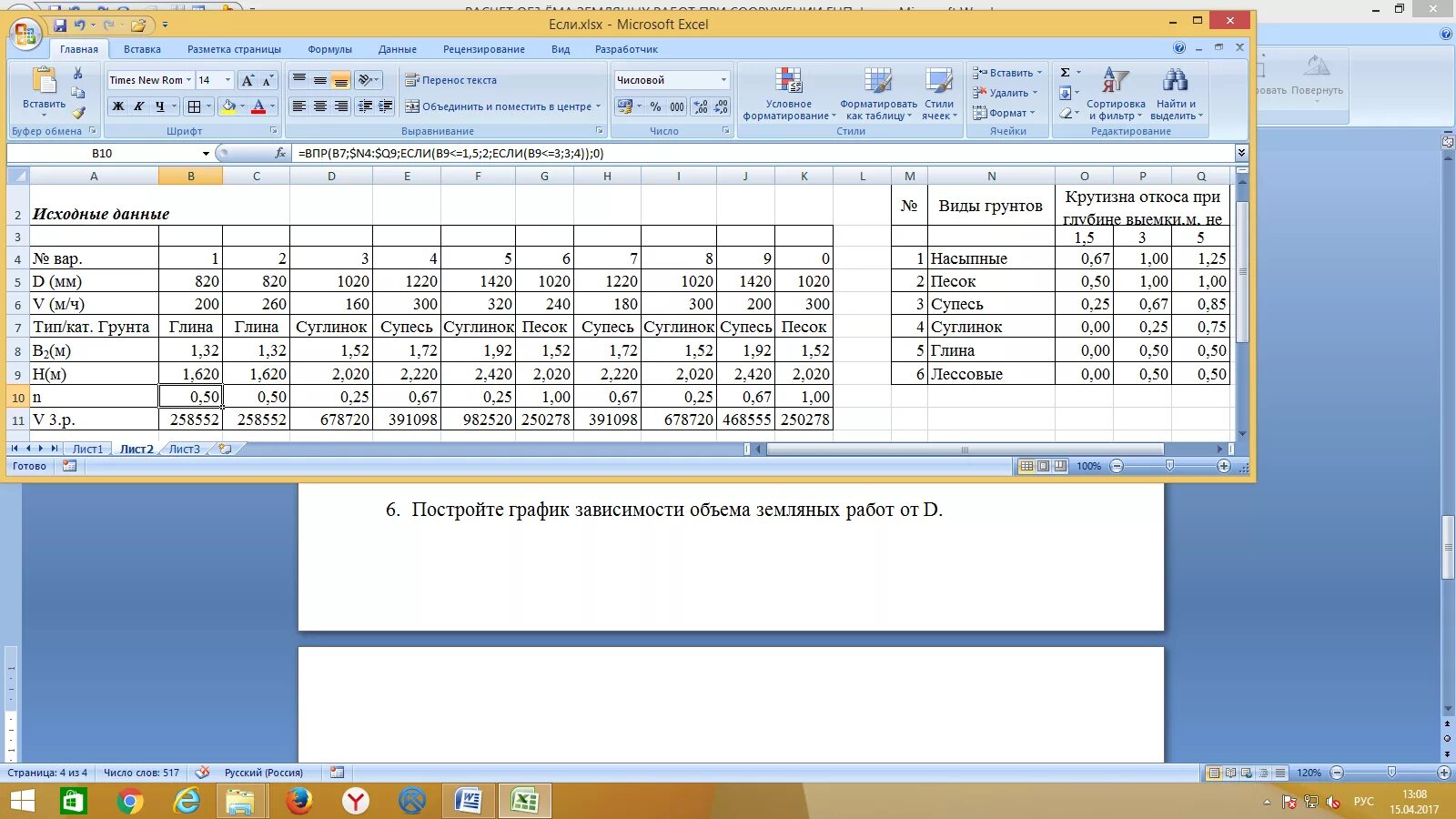This screenshot has height=819, width=1456.
Task: Open the font size 14 dropdown
Action: coord(227,80)
